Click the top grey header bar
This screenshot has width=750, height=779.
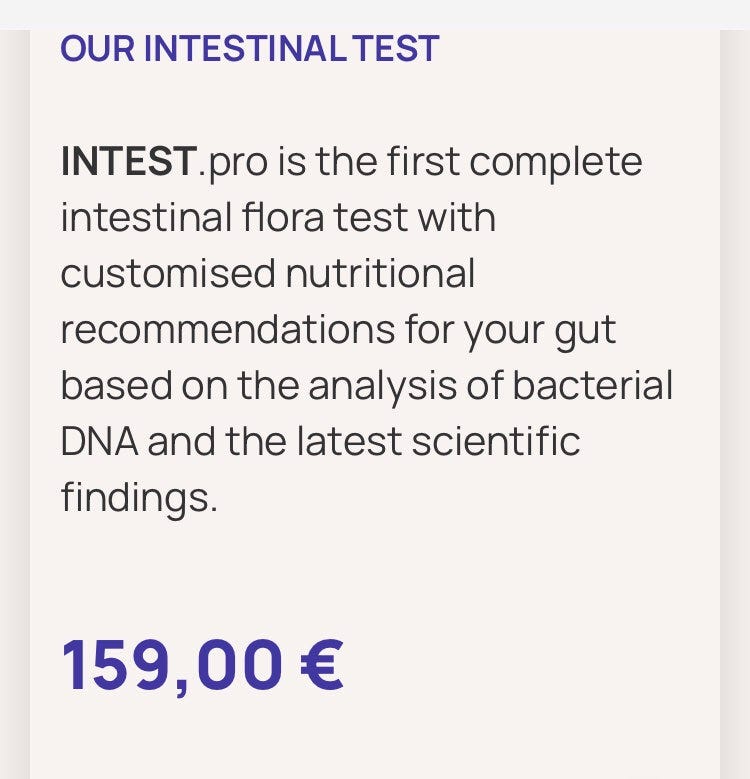tap(375, 14)
